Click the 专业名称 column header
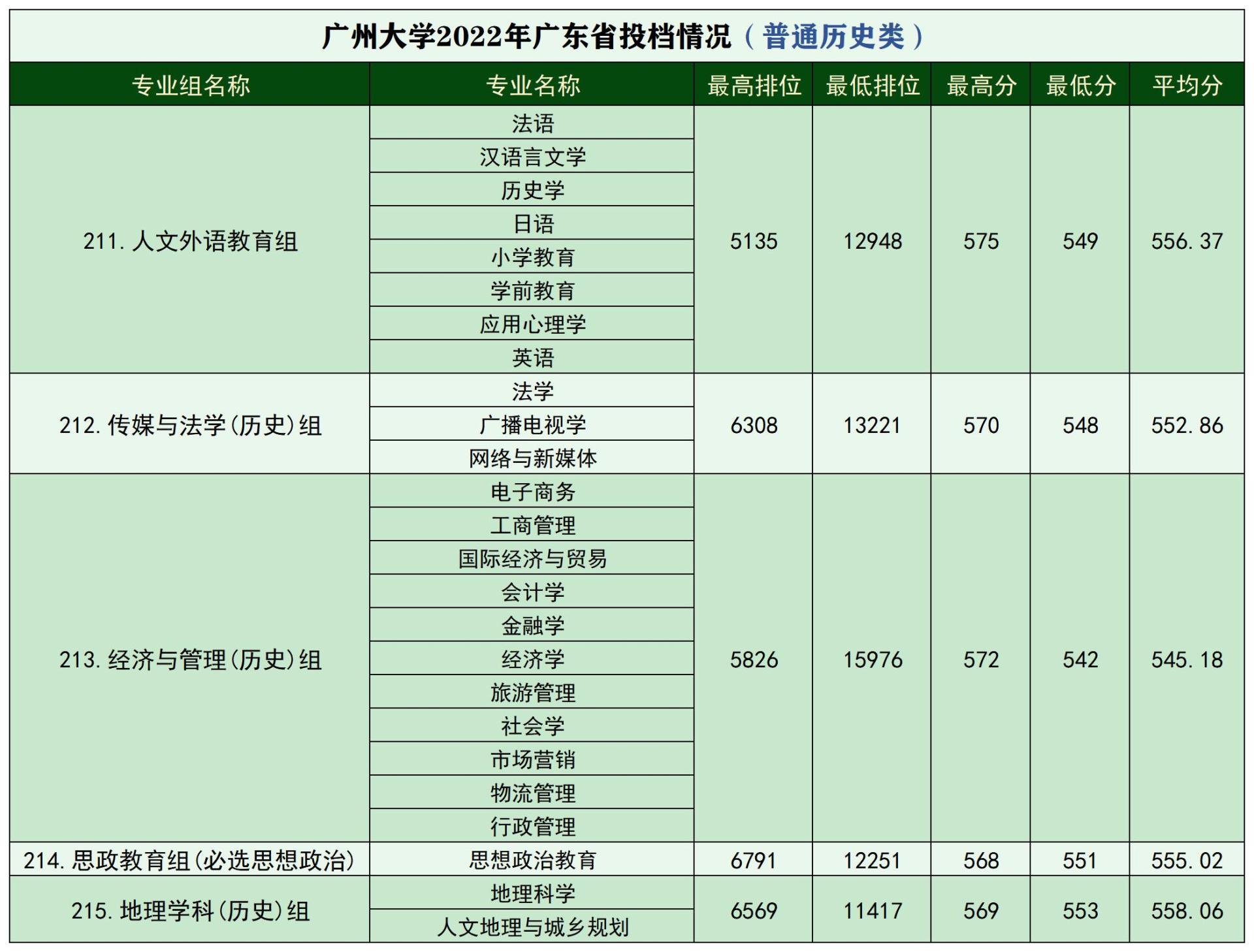The width and height of the screenshot is (1254, 952). pos(532,85)
